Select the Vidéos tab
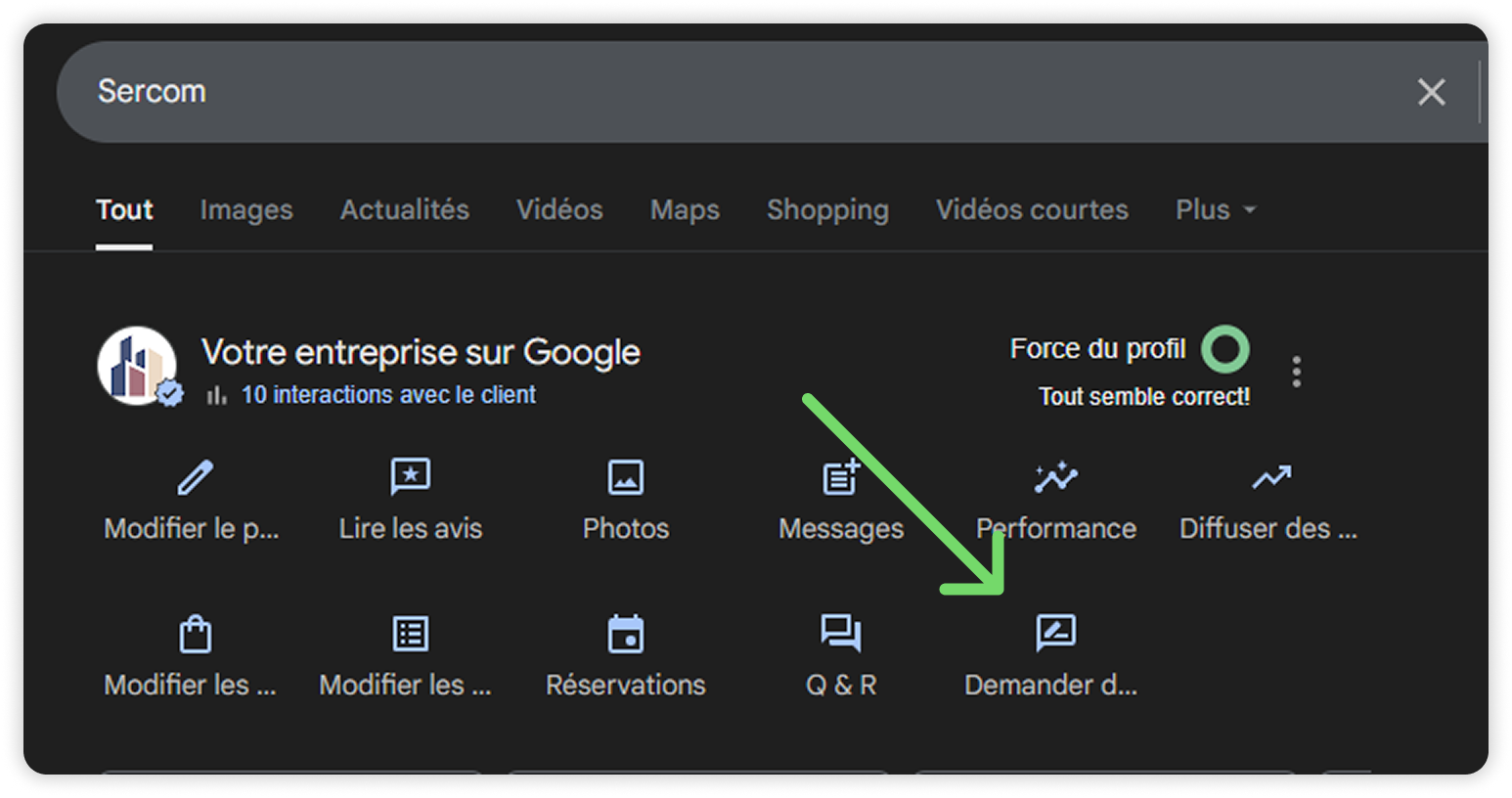Image resolution: width=1512 pixels, height=798 pixels. 559,209
